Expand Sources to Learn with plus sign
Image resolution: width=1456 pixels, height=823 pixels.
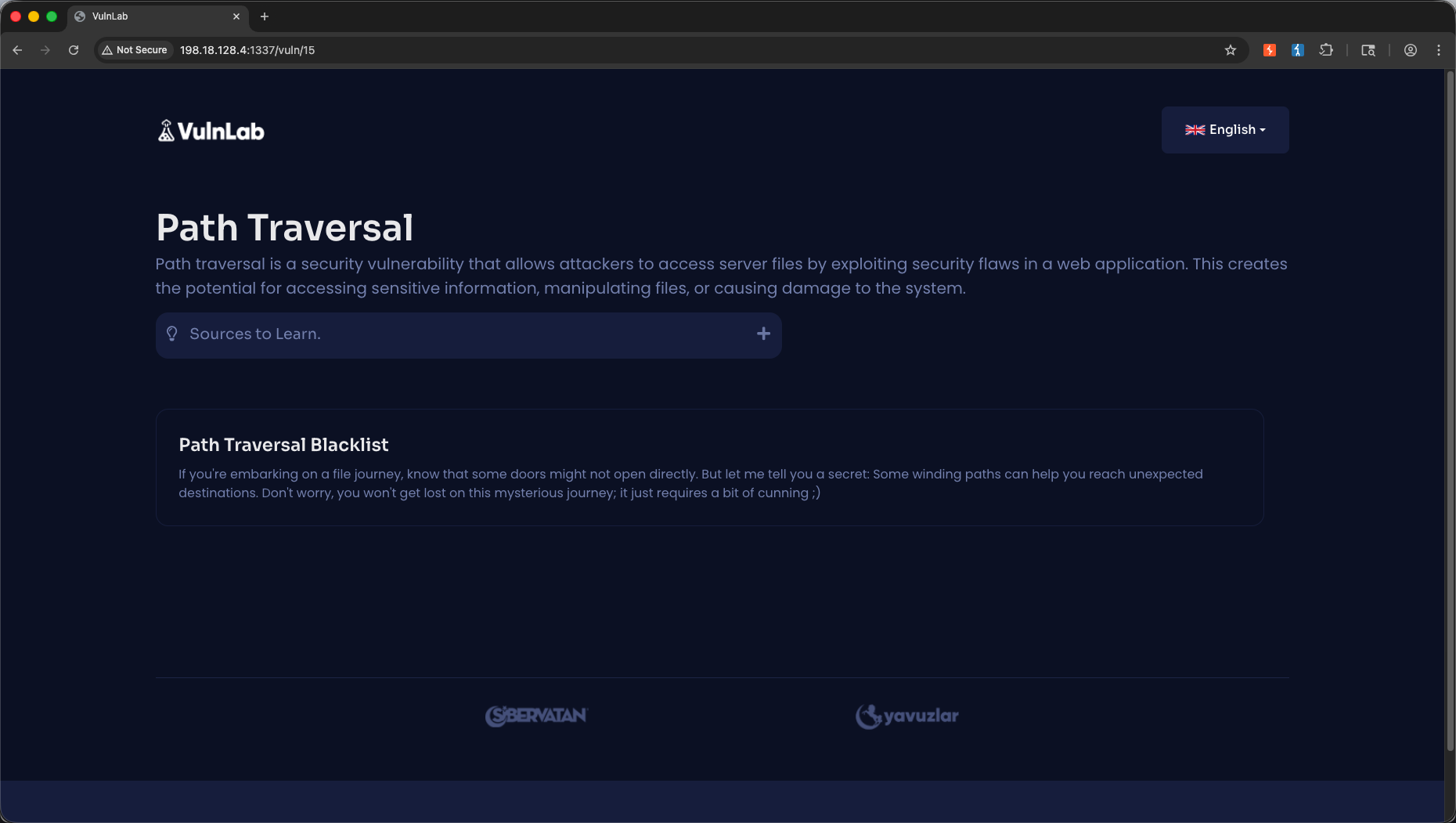point(764,334)
